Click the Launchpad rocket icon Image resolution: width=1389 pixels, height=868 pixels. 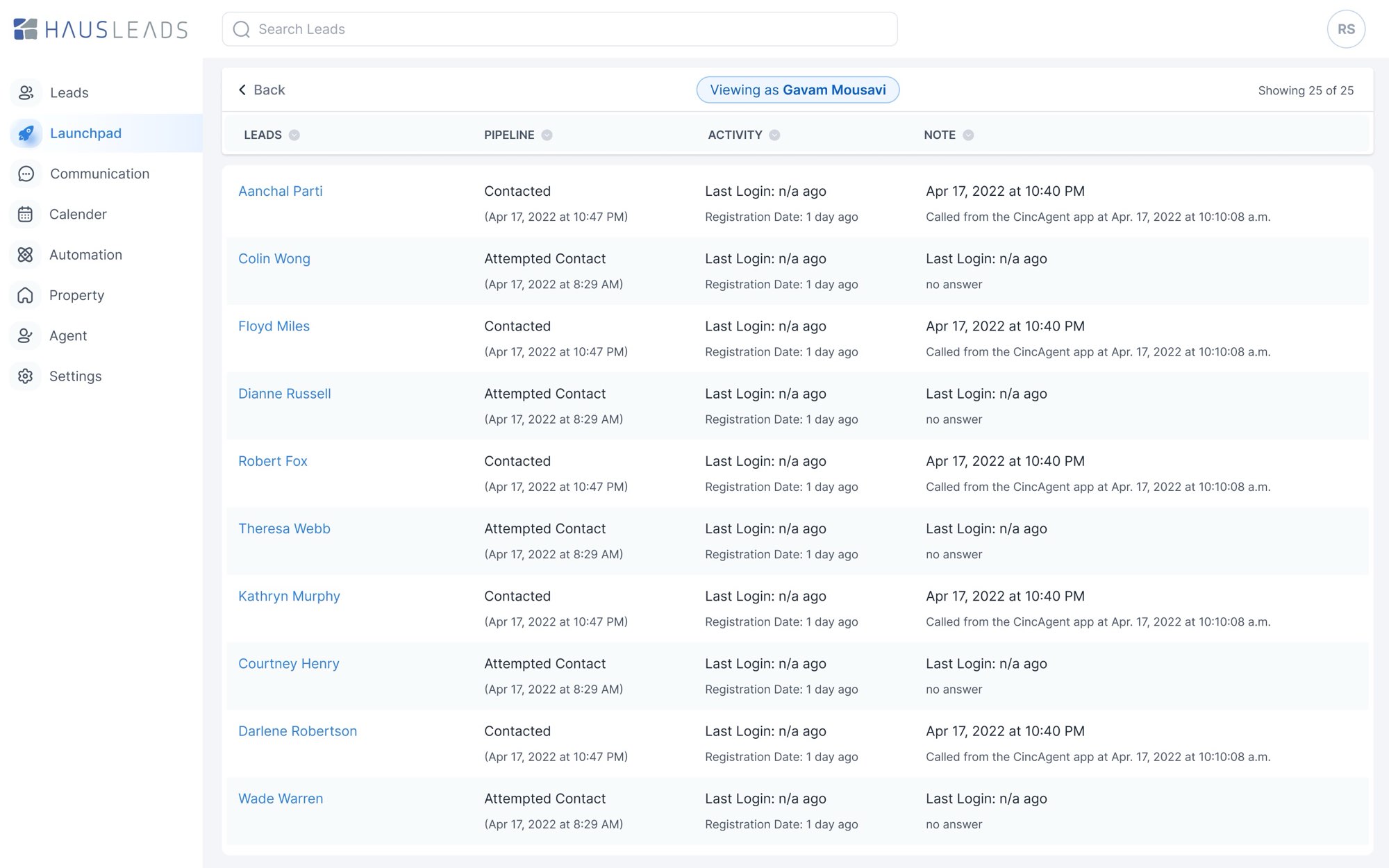[x=26, y=133]
